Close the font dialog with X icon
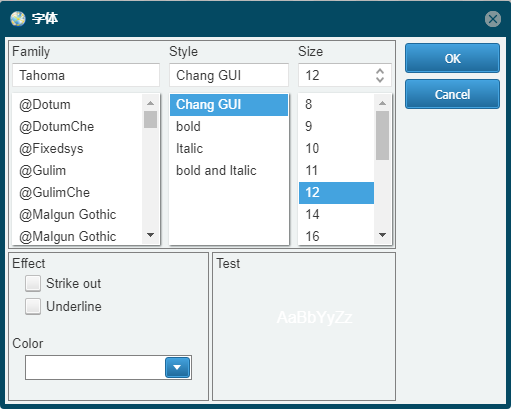 [493, 19]
